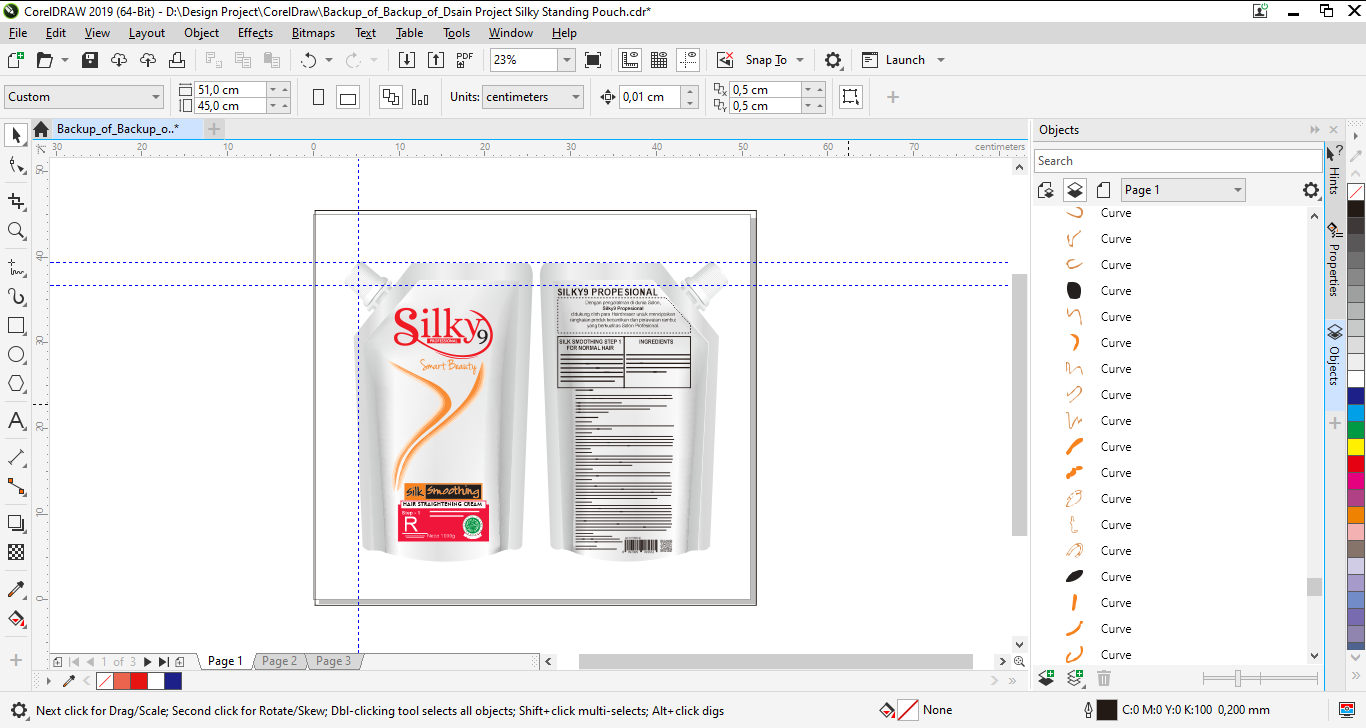Expand the Objects docker collapse arrows

click(1315, 130)
